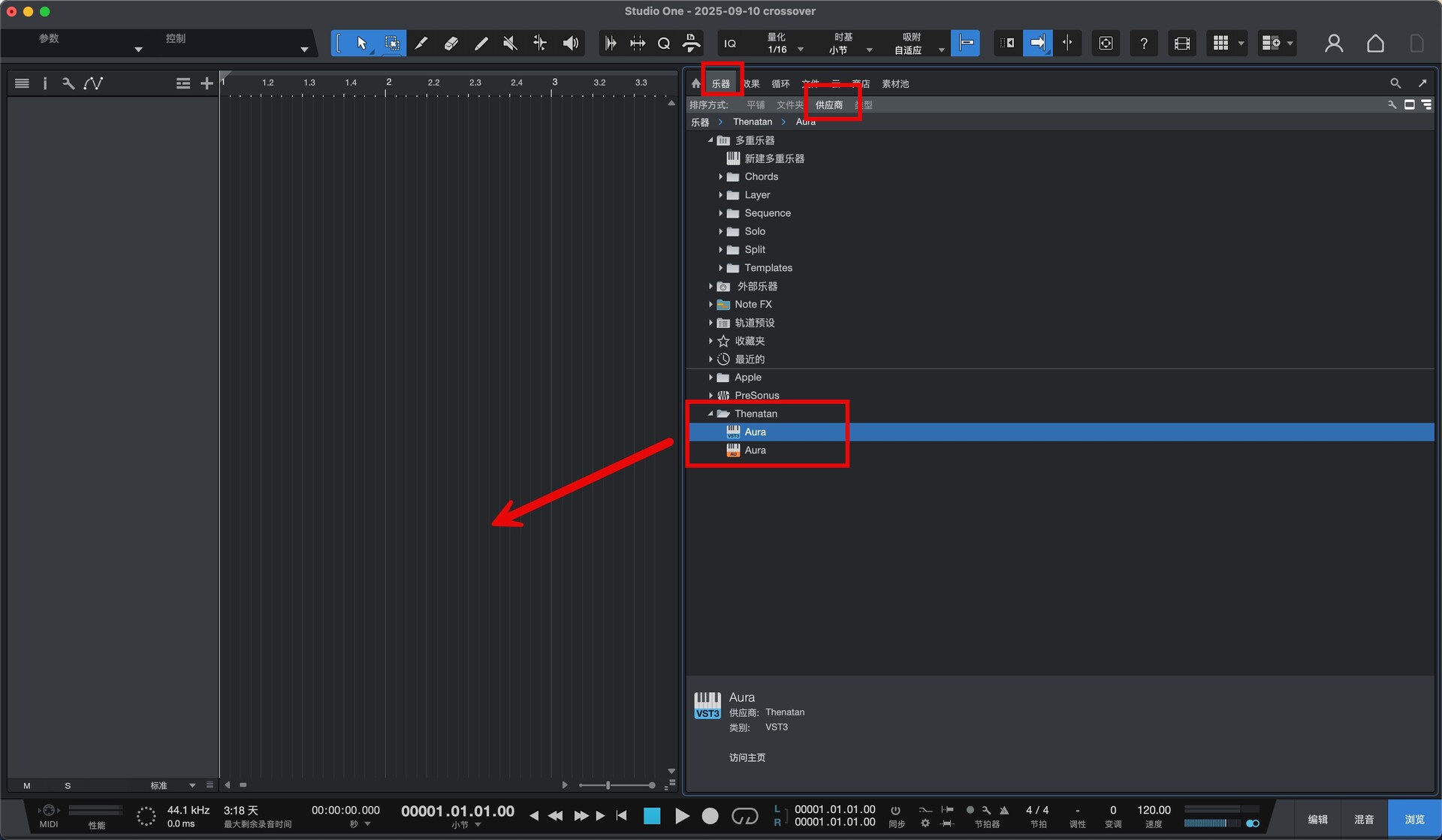
Task: Switch to the 循环 browser tab
Action: (x=781, y=84)
